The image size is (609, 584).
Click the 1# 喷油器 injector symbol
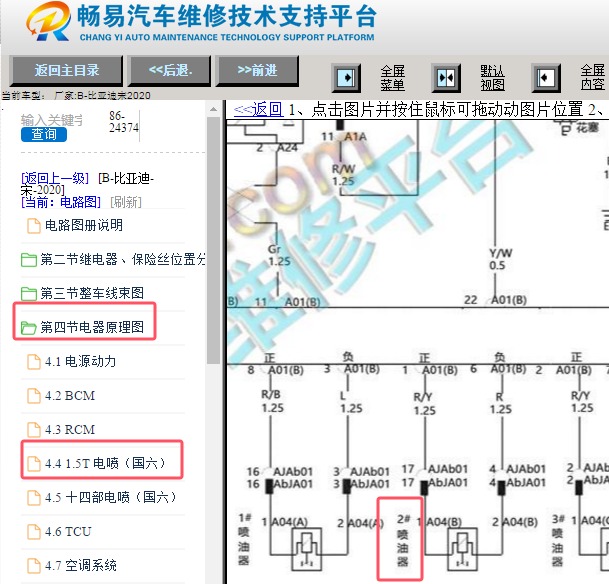[x=307, y=548]
